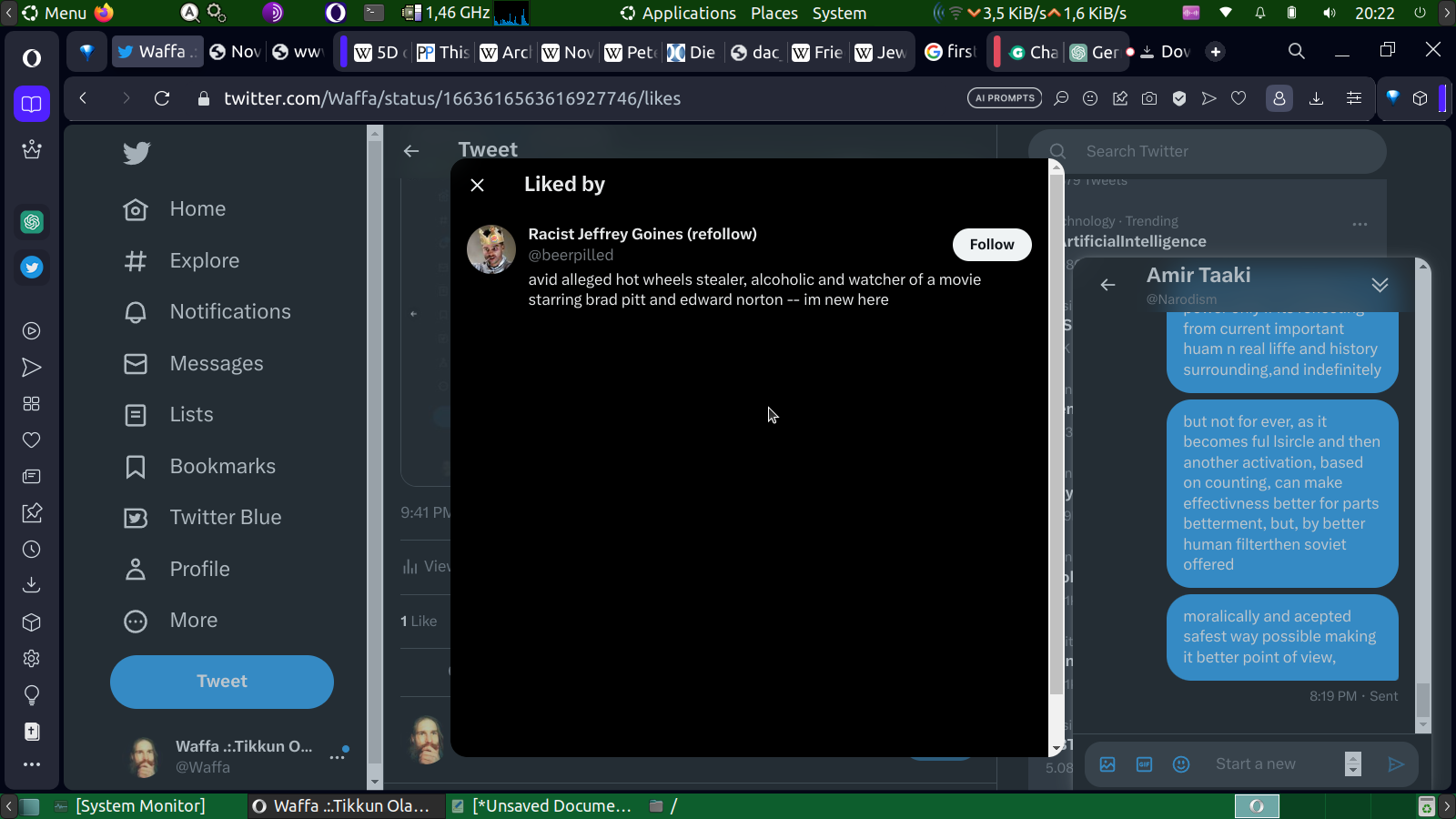Screen dimensions: 1456x819
Task: Open Profile in the Twitter sidebar
Action: coord(177,570)
